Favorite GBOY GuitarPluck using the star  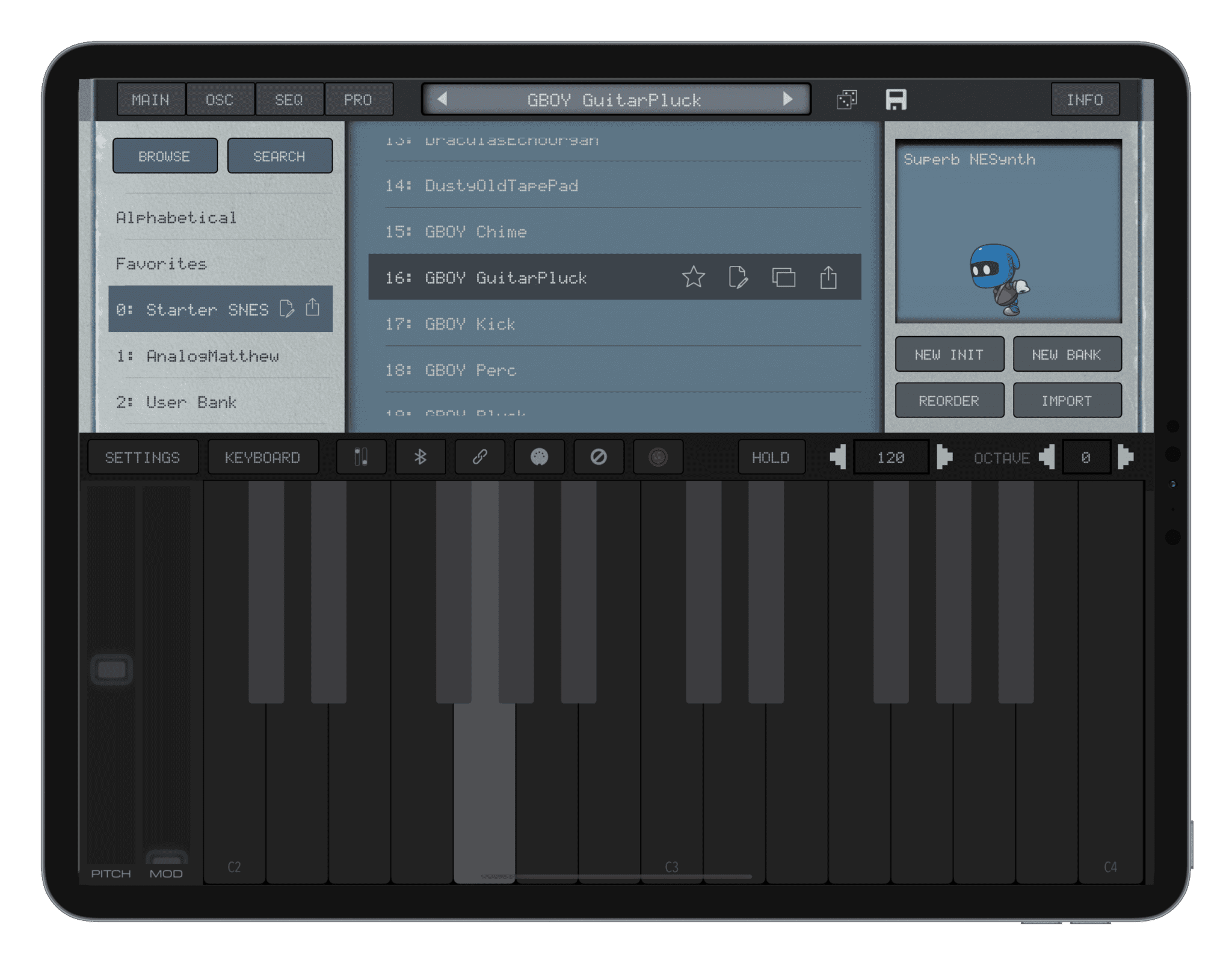pyautogui.click(x=694, y=277)
